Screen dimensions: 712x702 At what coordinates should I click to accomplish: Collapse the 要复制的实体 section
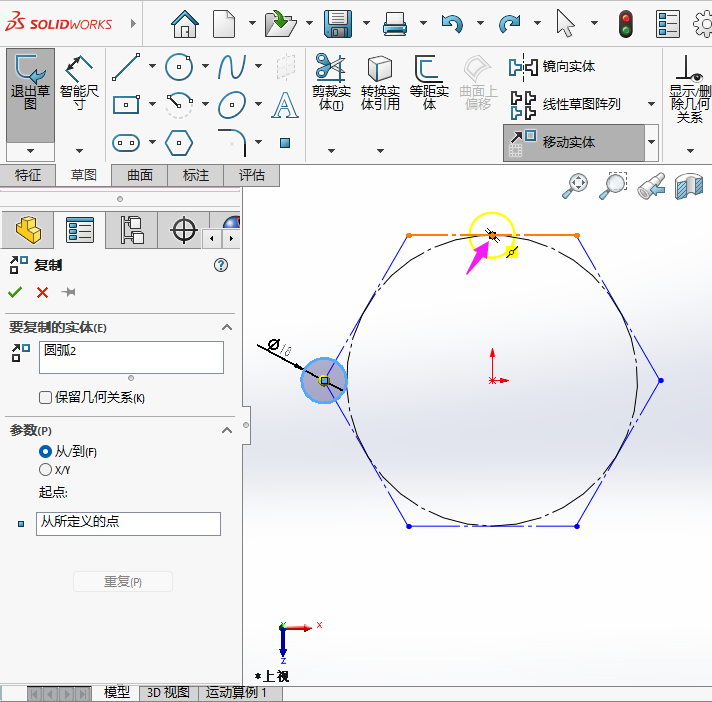227,327
